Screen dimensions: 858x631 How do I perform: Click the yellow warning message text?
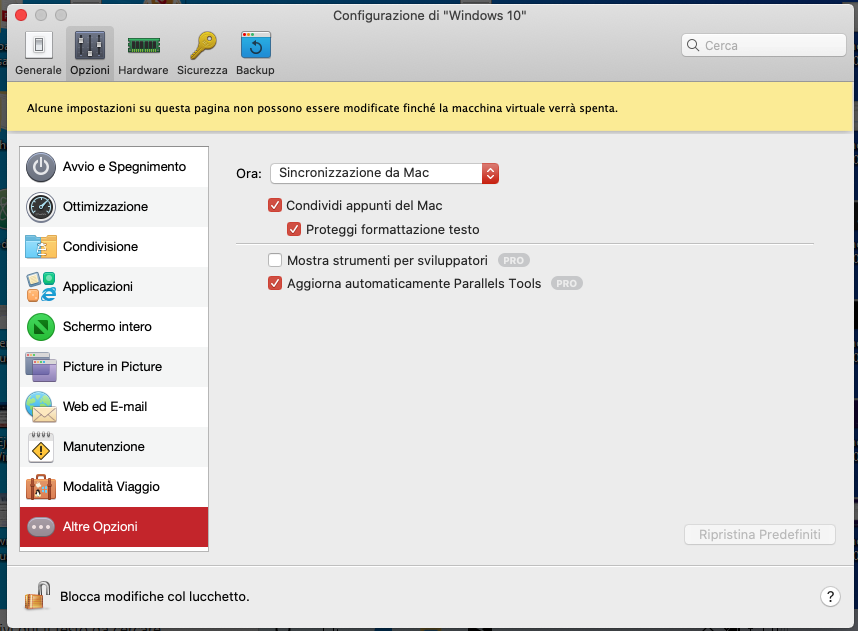pos(322,108)
